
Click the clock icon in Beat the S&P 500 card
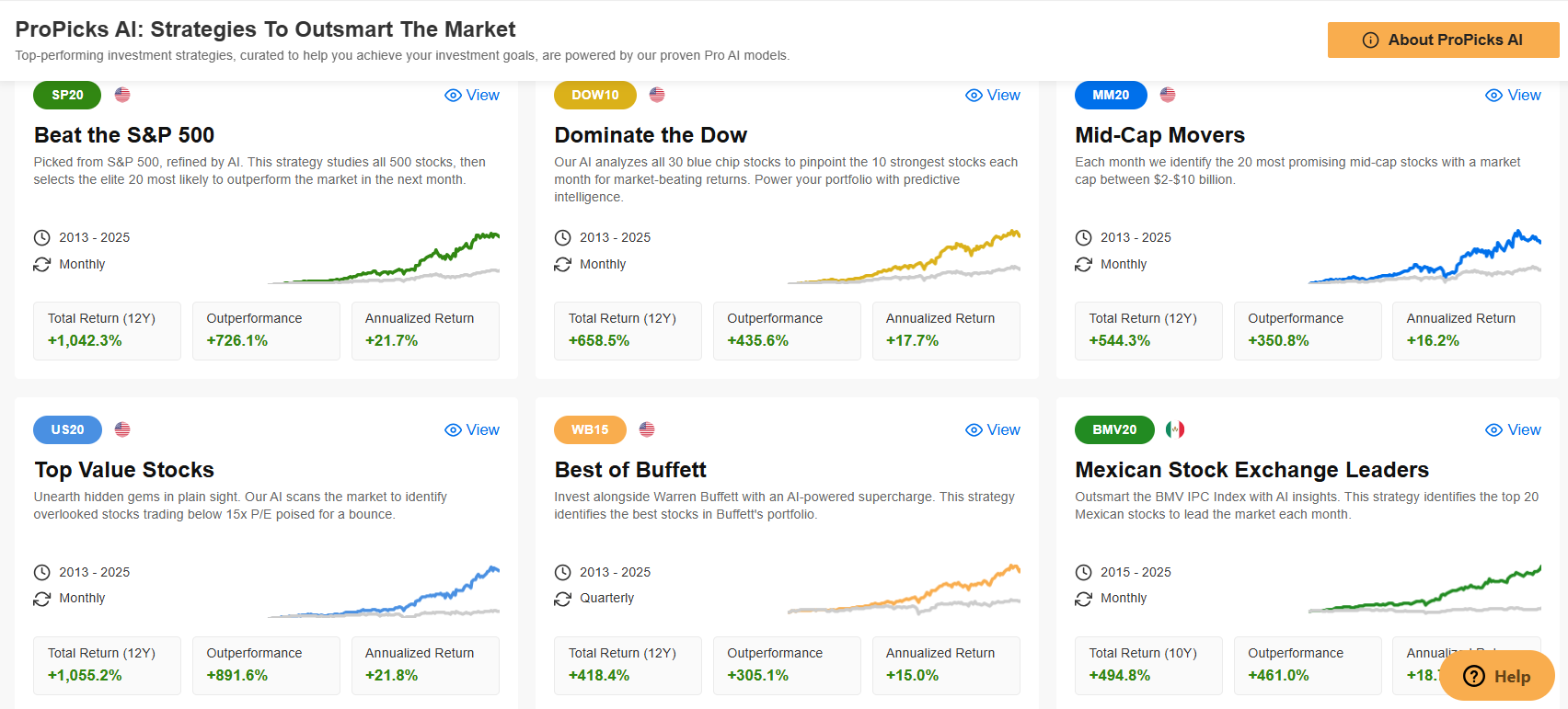click(41, 237)
